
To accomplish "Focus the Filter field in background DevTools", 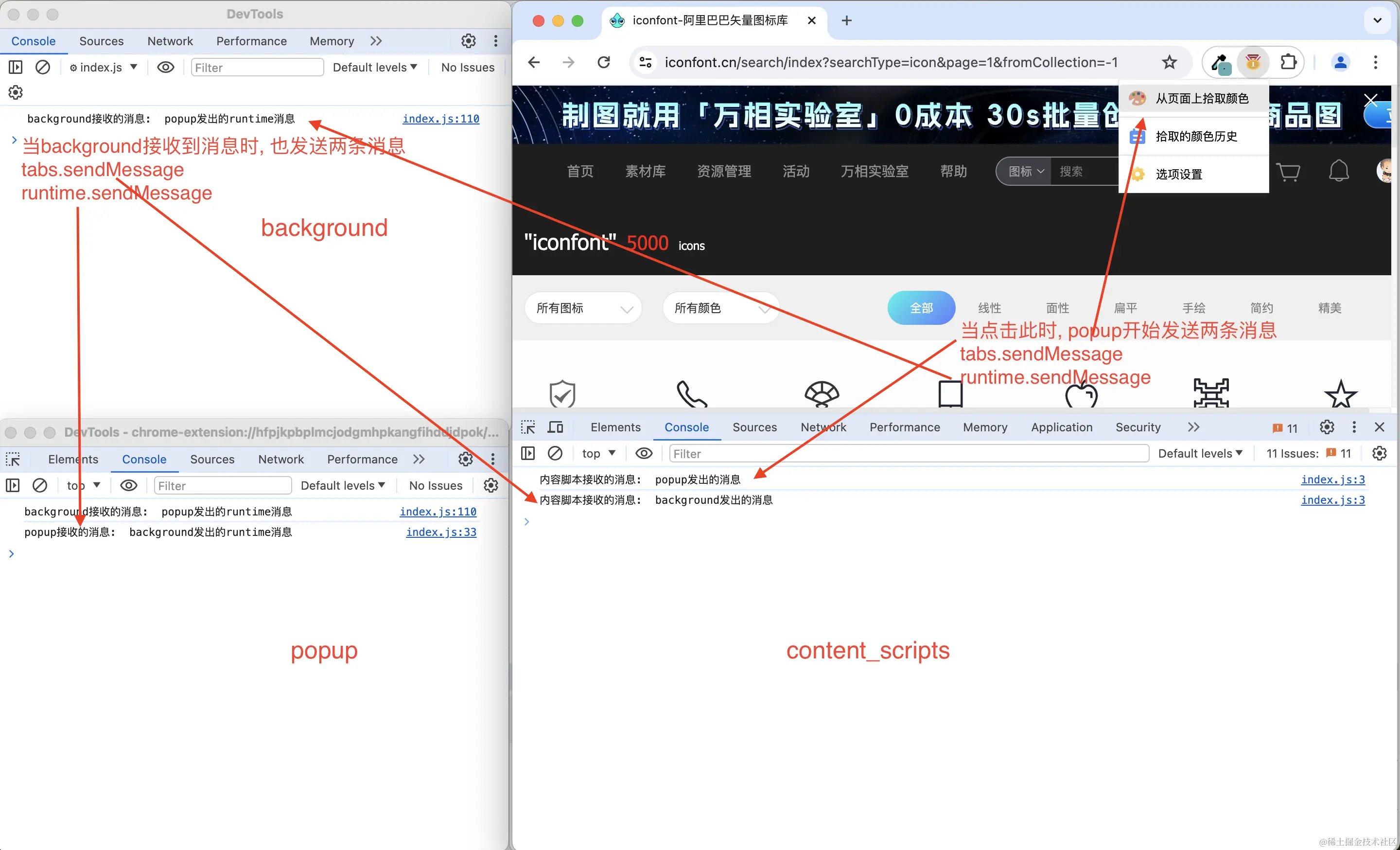I will [257, 67].
